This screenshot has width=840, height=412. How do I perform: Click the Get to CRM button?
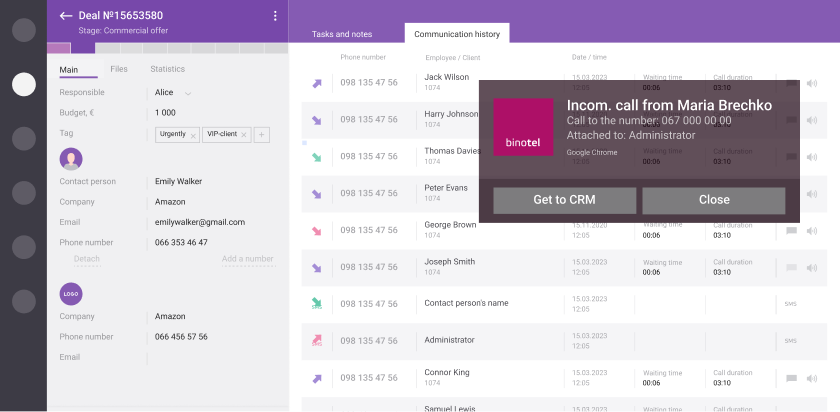click(x=565, y=200)
